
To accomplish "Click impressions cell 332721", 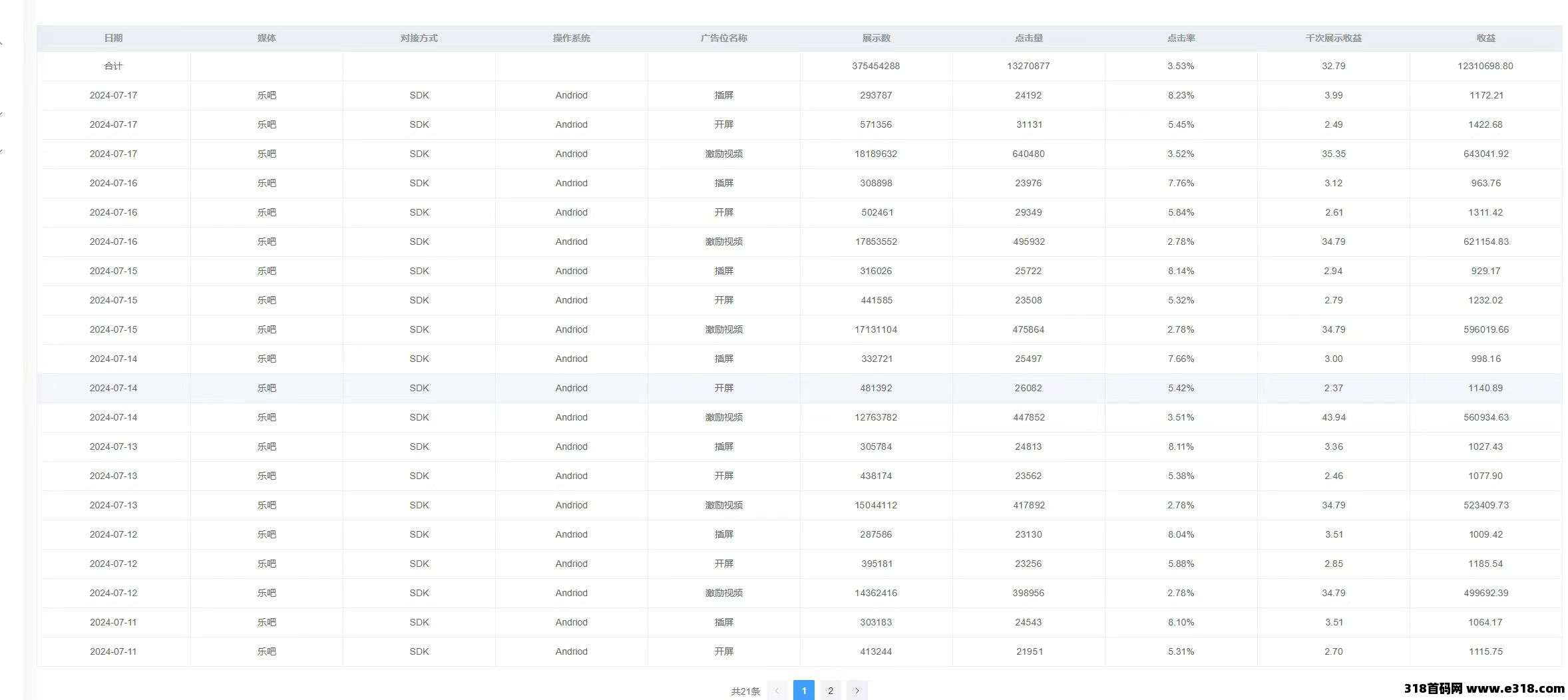I will tap(876, 359).
